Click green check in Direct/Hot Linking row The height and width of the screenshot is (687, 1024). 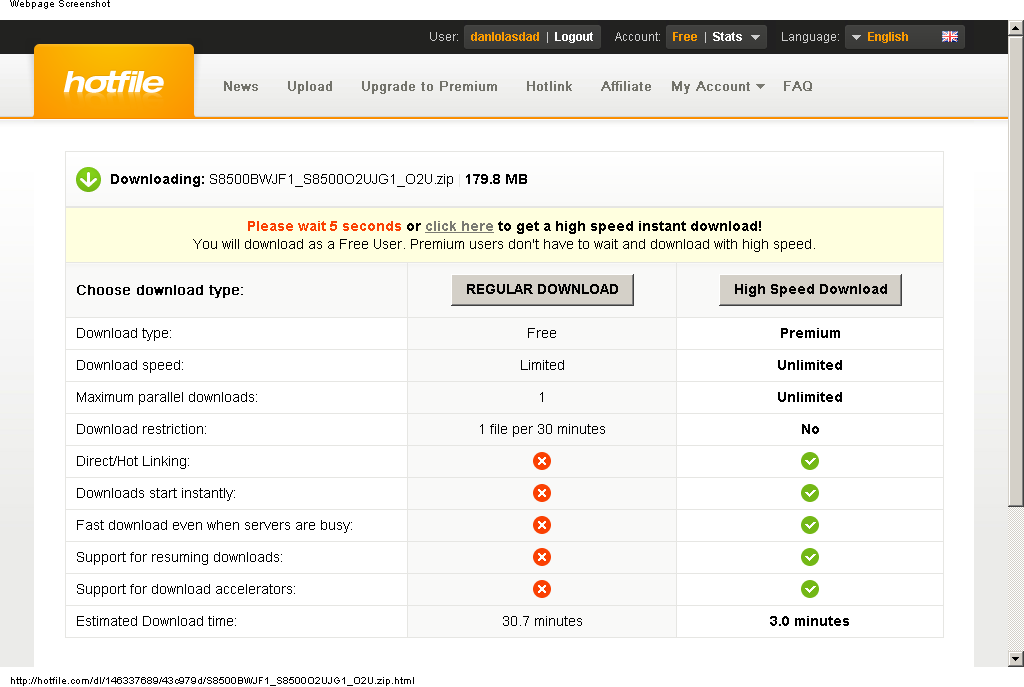810,461
